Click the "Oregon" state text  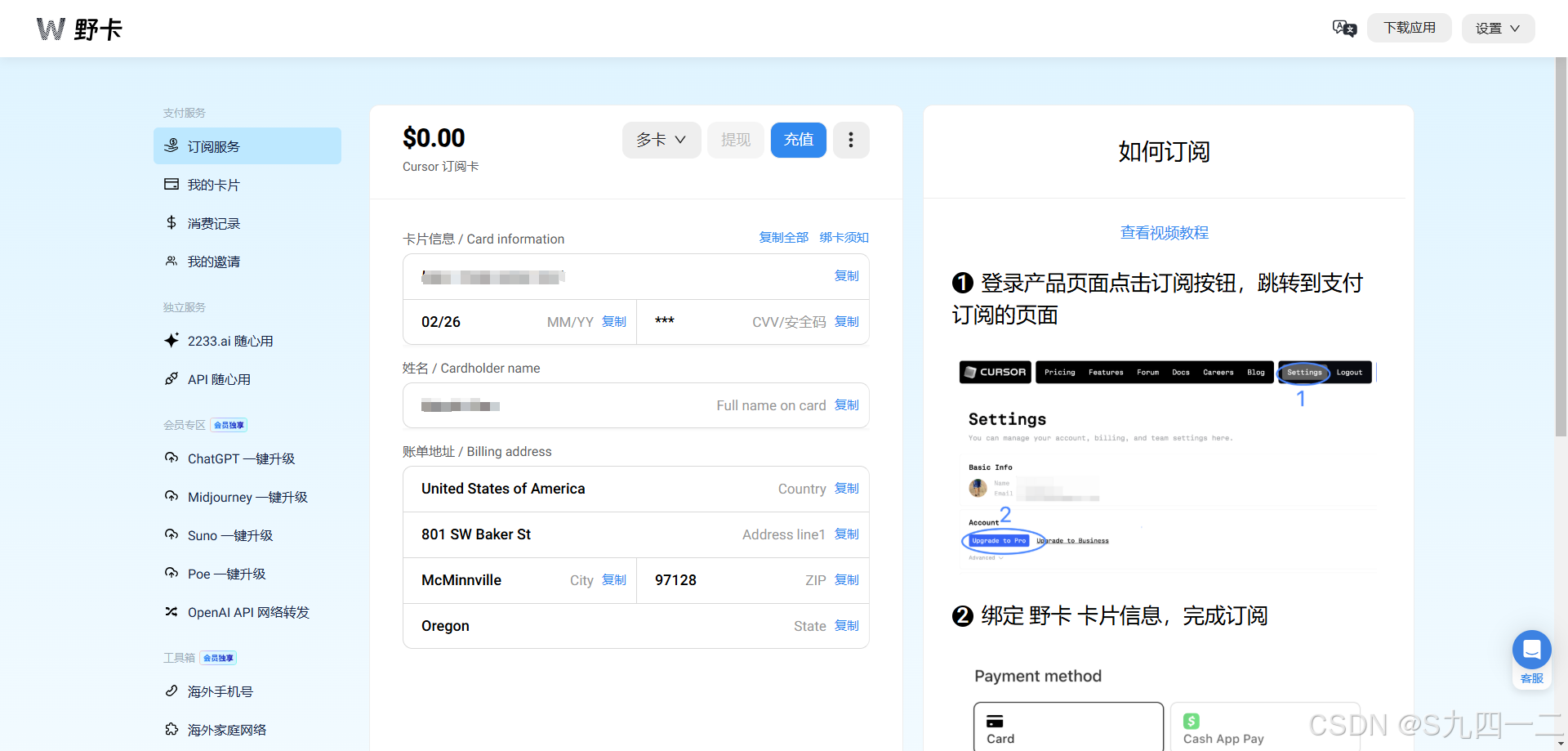pos(445,626)
